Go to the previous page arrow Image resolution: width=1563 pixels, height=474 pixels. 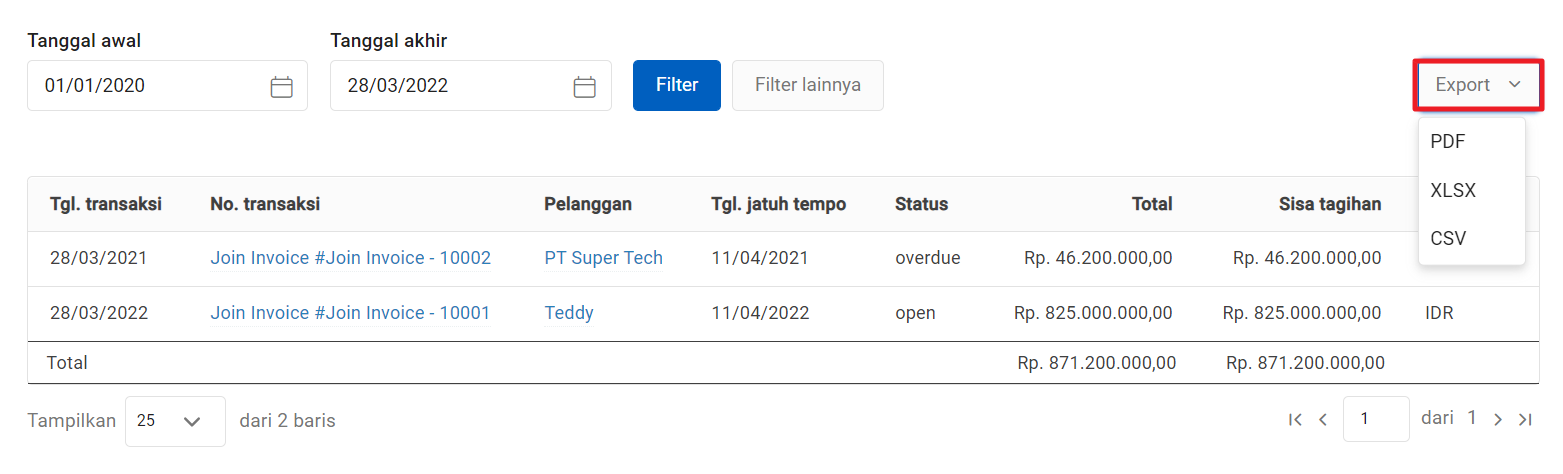tap(1323, 420)
